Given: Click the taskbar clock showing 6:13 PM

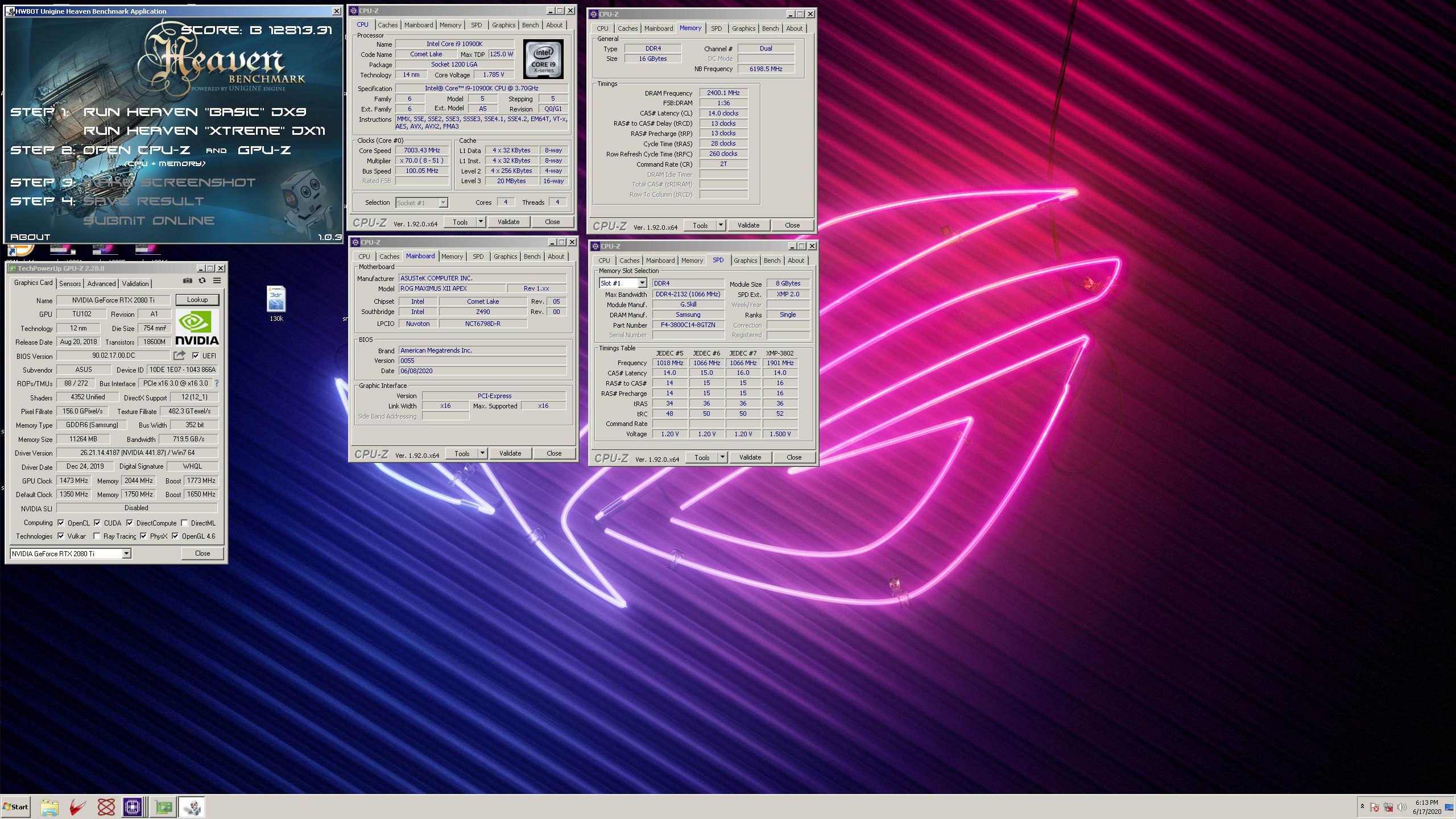Looking at the screenshot, I should [1426, 807].
